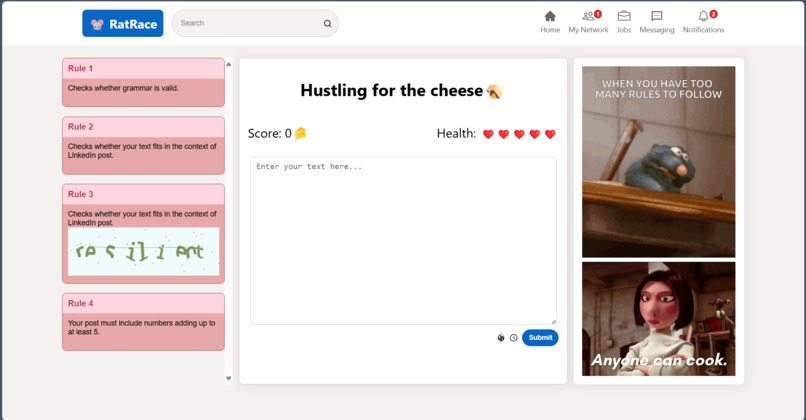
Task: Select the Rule 1 header
Action: point(143,68)
